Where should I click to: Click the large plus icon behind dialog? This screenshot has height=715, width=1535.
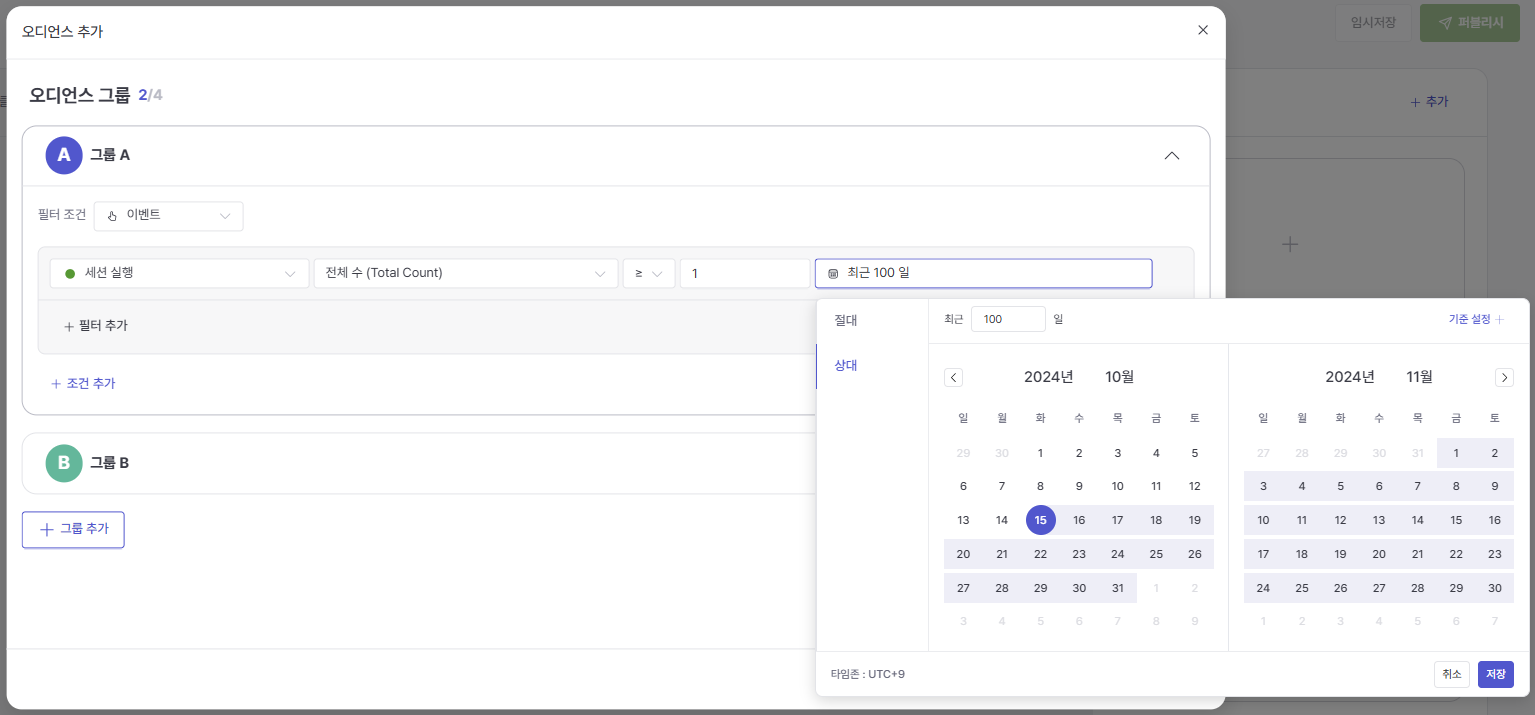1290,244
